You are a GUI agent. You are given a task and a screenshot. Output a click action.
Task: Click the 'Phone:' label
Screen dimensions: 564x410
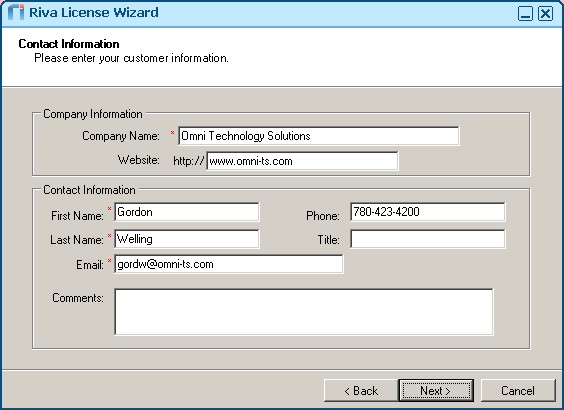(x=323, y=216)
